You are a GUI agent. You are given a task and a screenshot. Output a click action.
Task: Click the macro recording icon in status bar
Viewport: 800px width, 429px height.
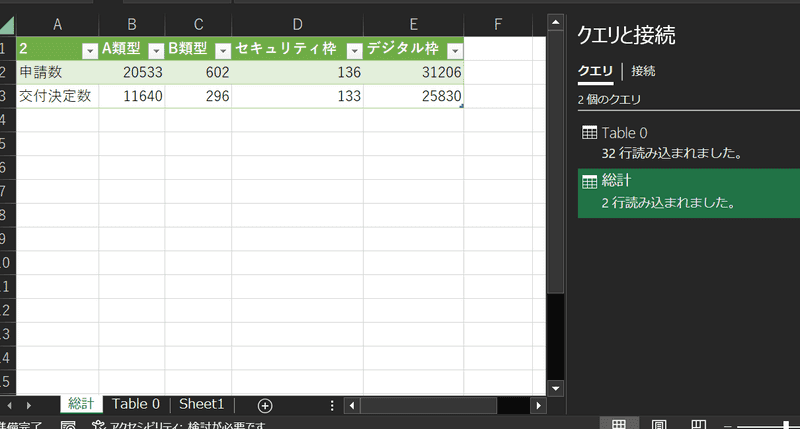tap(68, 426)
